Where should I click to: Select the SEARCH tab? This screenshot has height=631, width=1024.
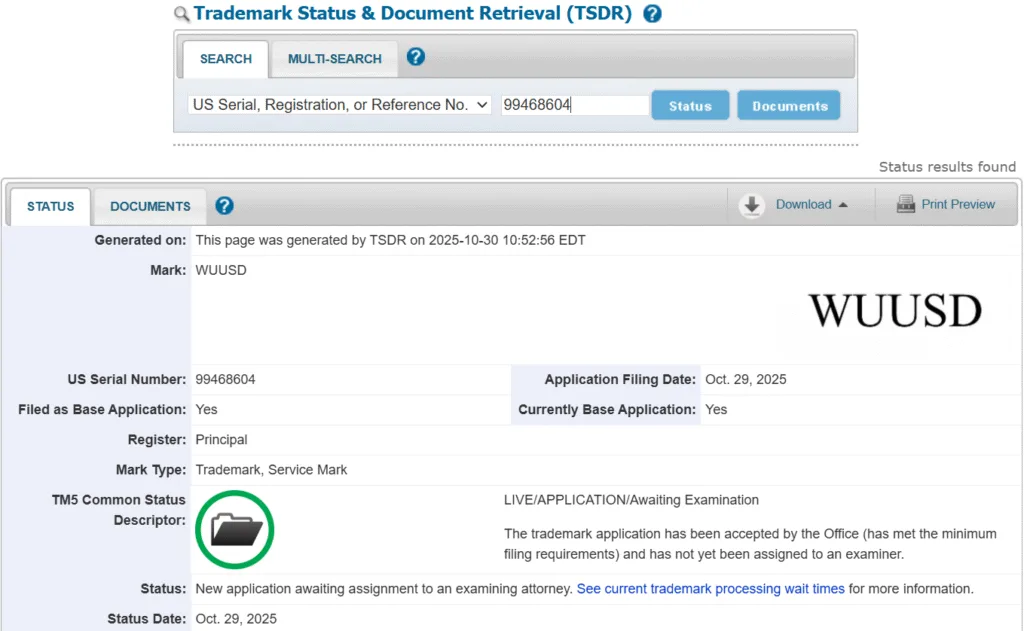pos(225,59)
